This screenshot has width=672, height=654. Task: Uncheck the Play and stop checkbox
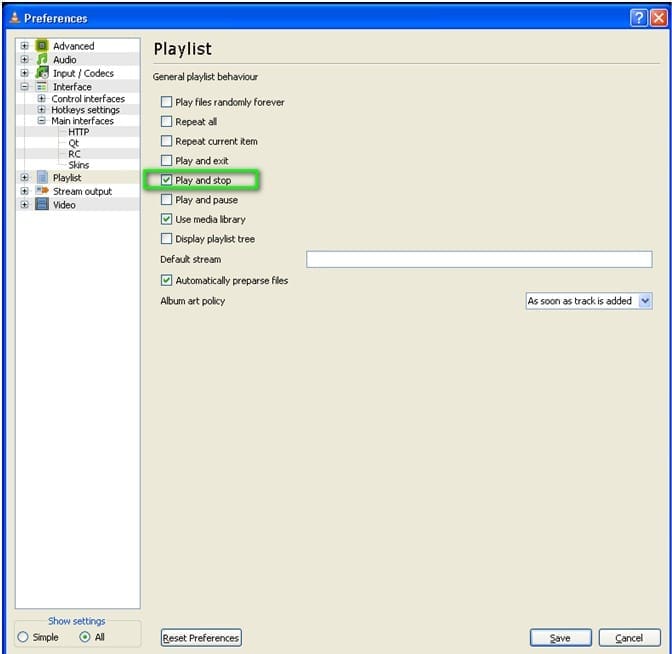(x=166, y=180)
